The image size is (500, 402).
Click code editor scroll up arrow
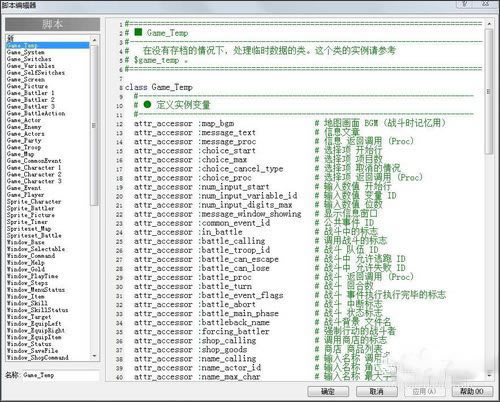click(x=489, y=24)
